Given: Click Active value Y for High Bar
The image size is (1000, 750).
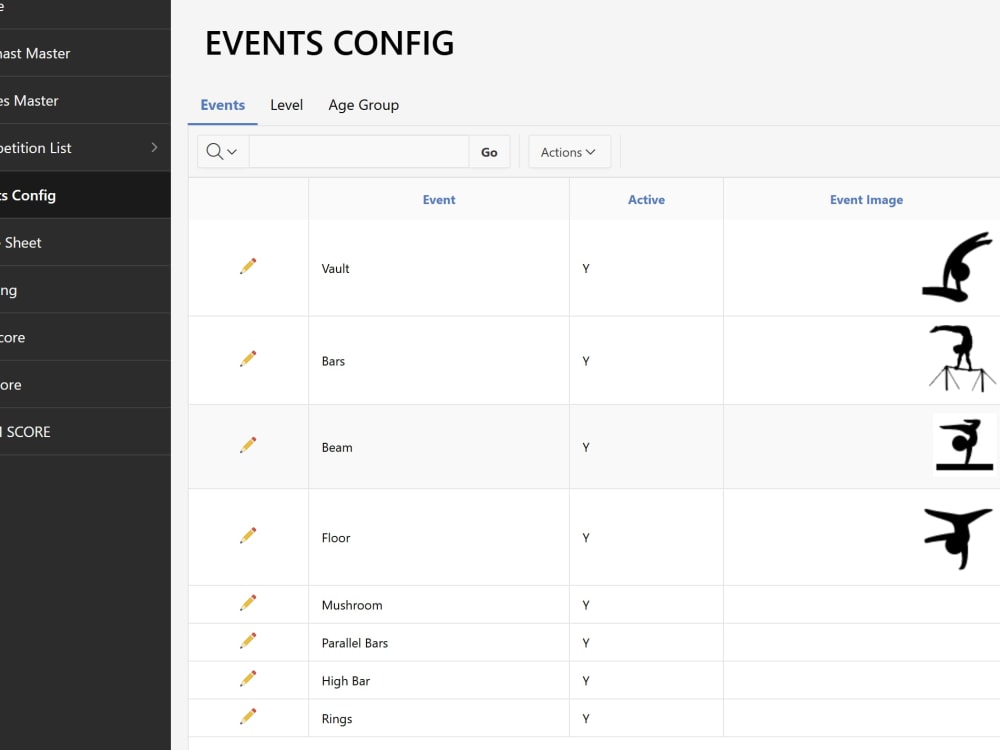Looking at the screenshot, I should pyautogui.click(x=586, y=680).
